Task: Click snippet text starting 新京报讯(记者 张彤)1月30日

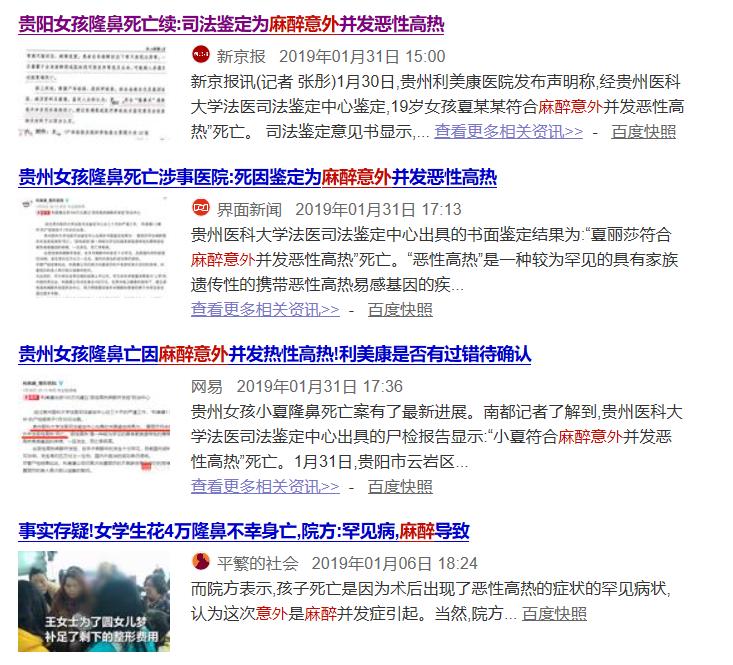Action: (437, 107)
